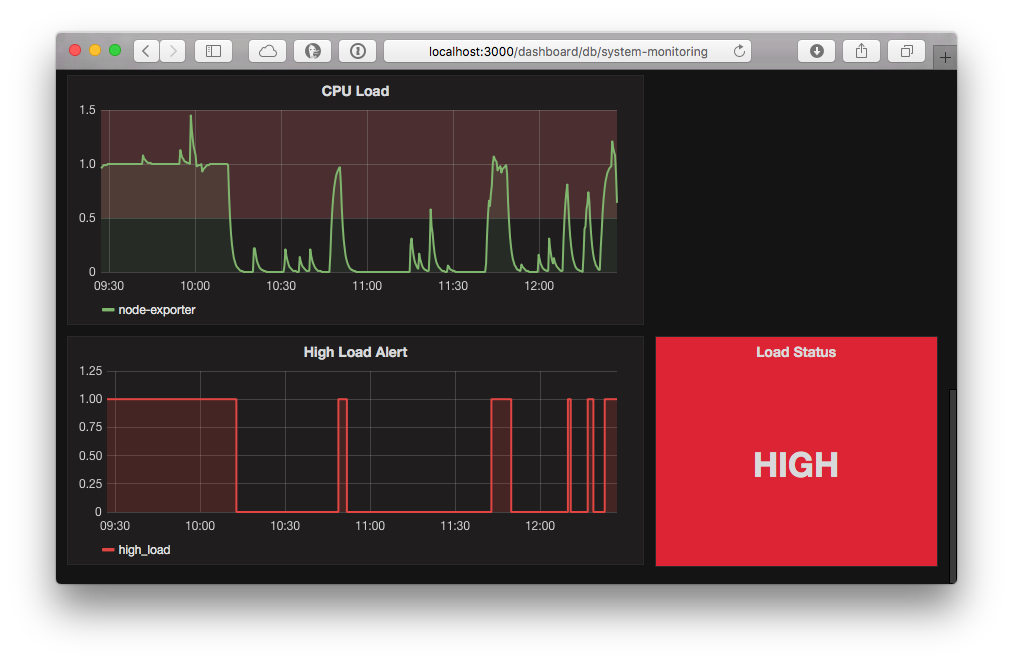1013x664 pixels.
Task: Open the iCloud tabs cloud icon
Action: coord(267,51)
